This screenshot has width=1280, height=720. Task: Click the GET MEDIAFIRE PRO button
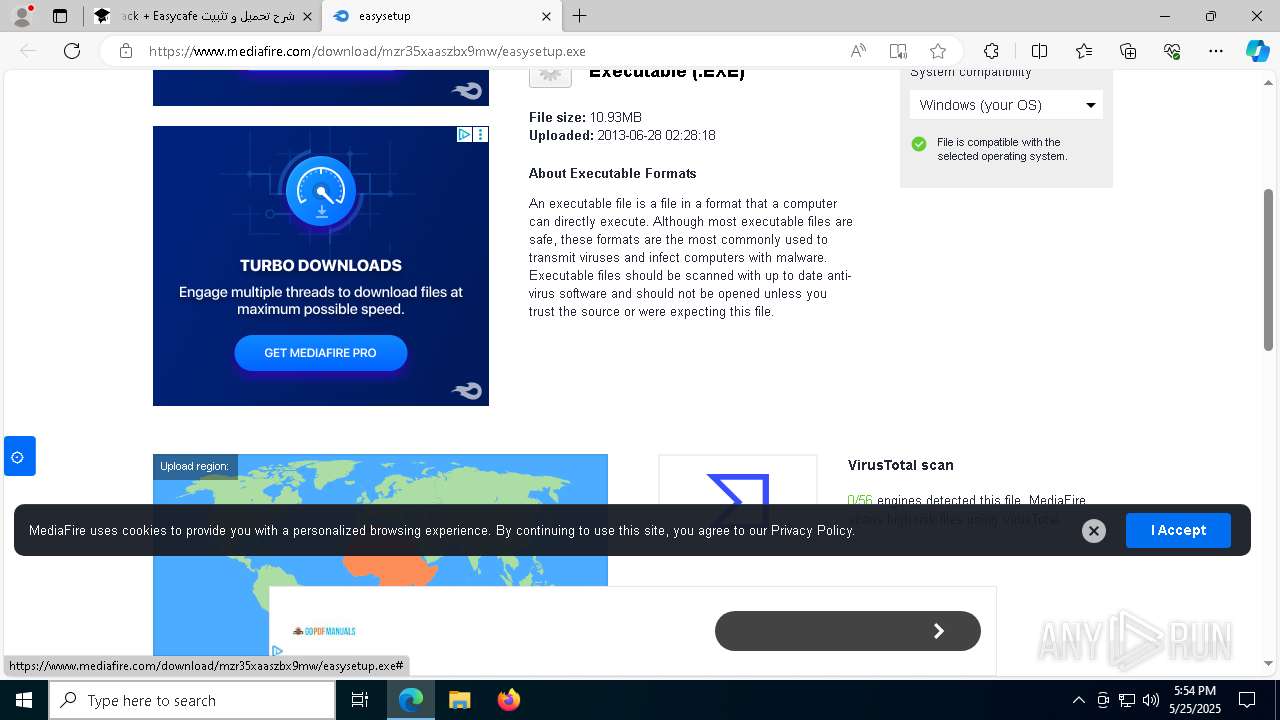click(x=321, y=353)
